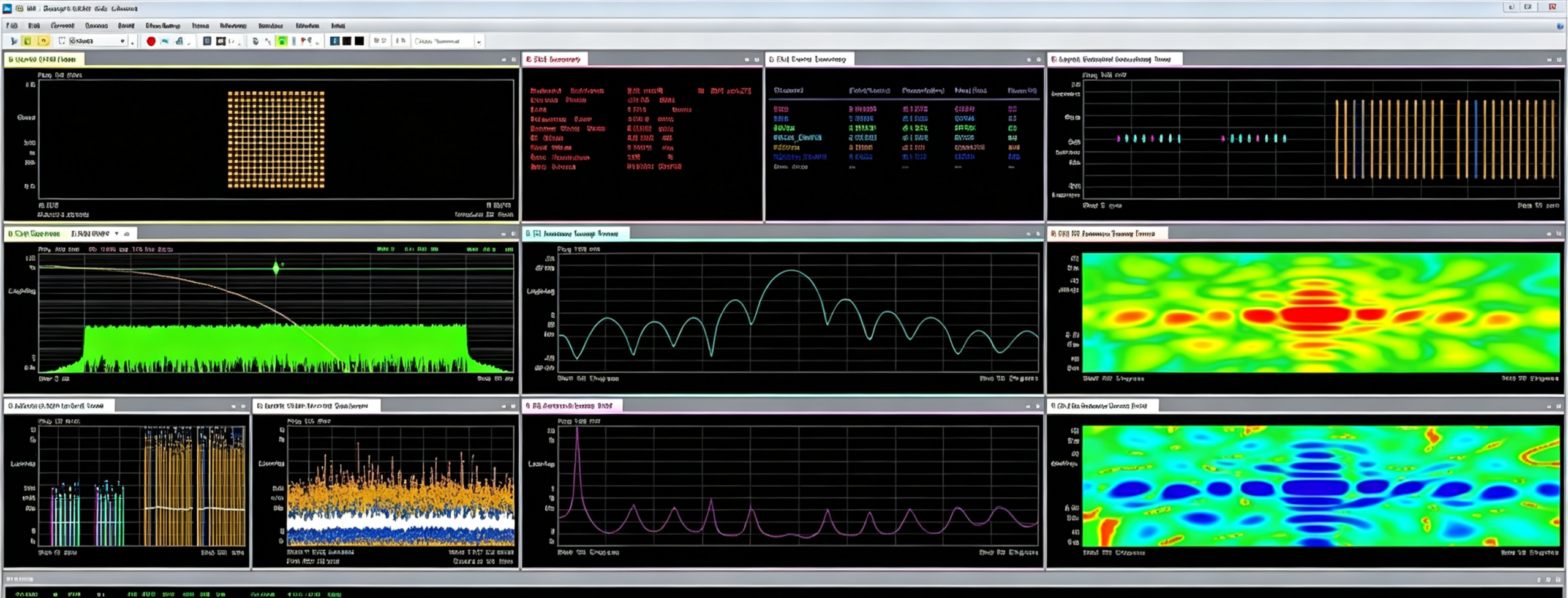Select the orange constellation grid panel tab
Screen dimensions: 1568x598
click(44, 59)
